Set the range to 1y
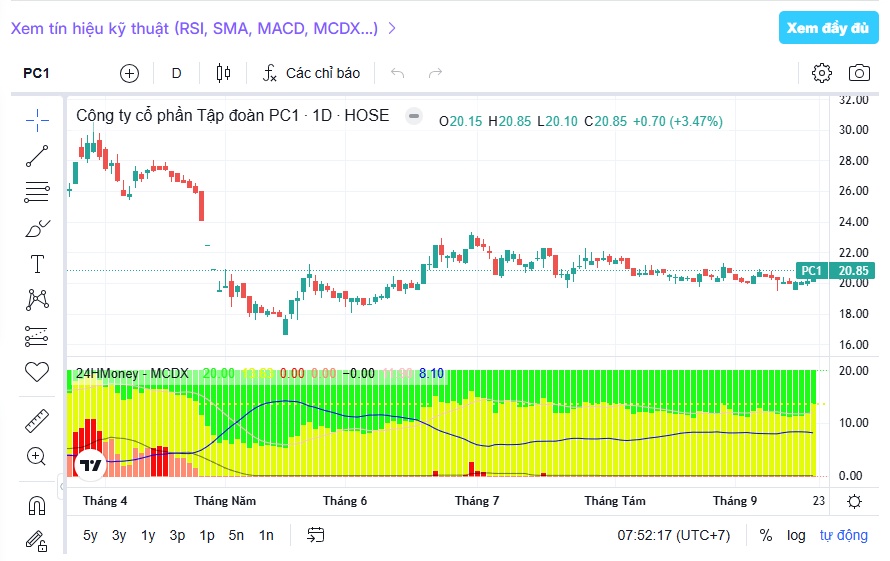 point(148,535)
